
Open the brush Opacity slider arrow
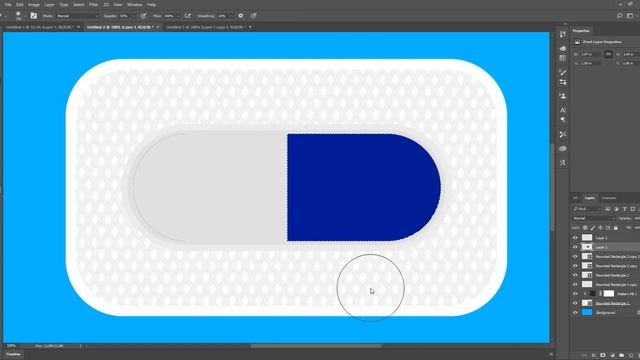click(x=133, y=16)
